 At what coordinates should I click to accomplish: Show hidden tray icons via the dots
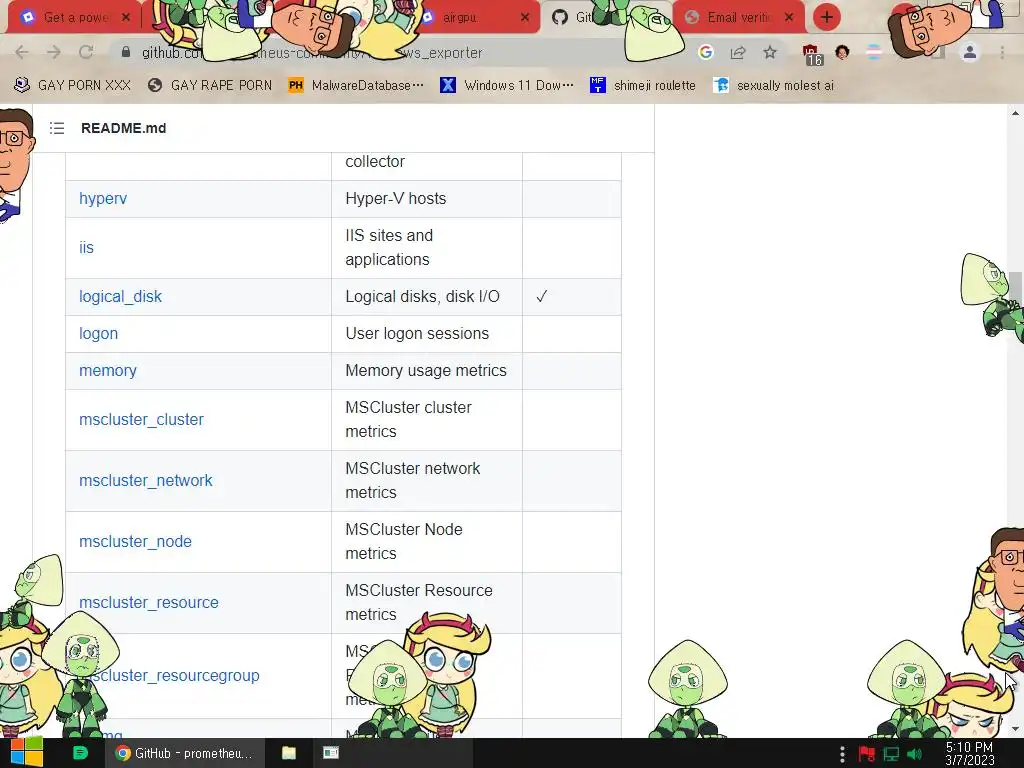point(842,754)
